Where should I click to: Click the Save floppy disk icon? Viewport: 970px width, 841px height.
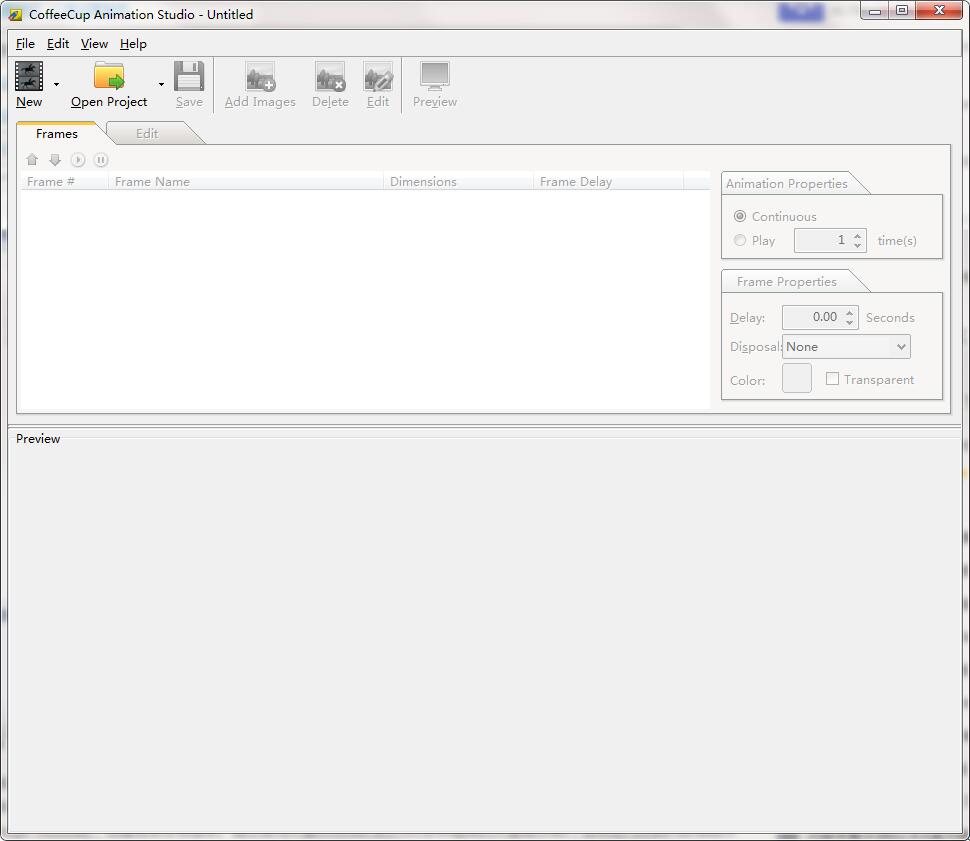coord(189,76)
